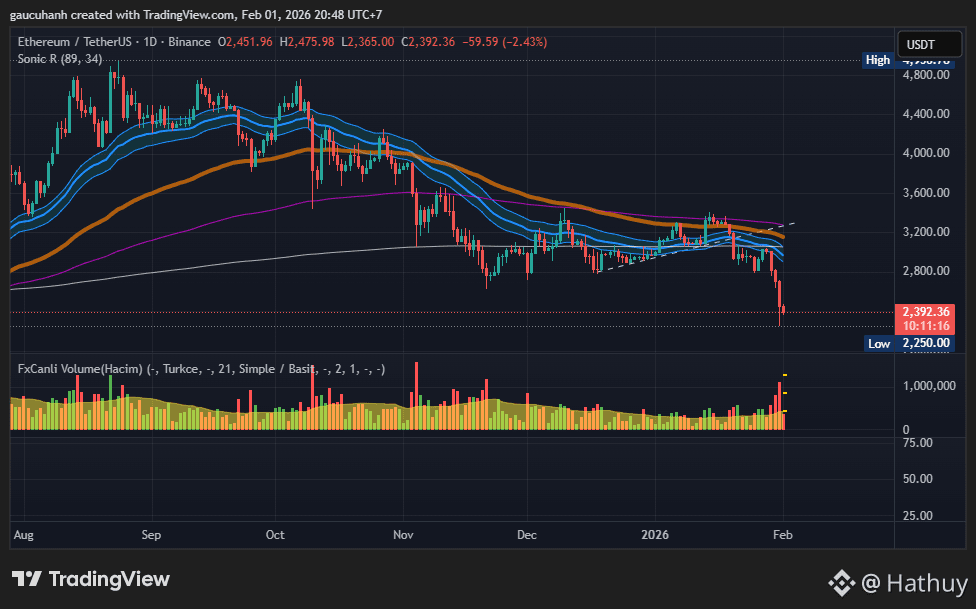This screenshot has width=976, height=609.
Task: Click the USDT currency button
Action: coord(930,44)
